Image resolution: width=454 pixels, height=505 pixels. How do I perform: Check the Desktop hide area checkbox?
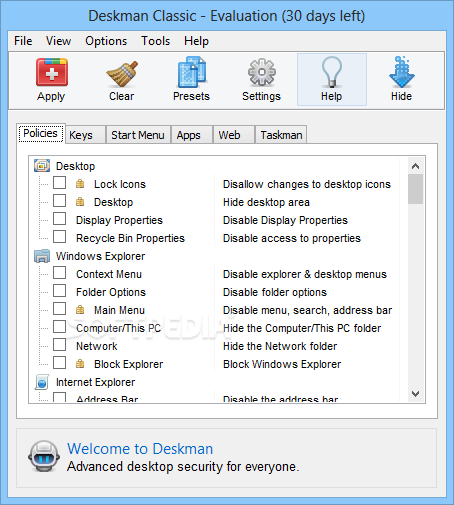tap(59, 201)
